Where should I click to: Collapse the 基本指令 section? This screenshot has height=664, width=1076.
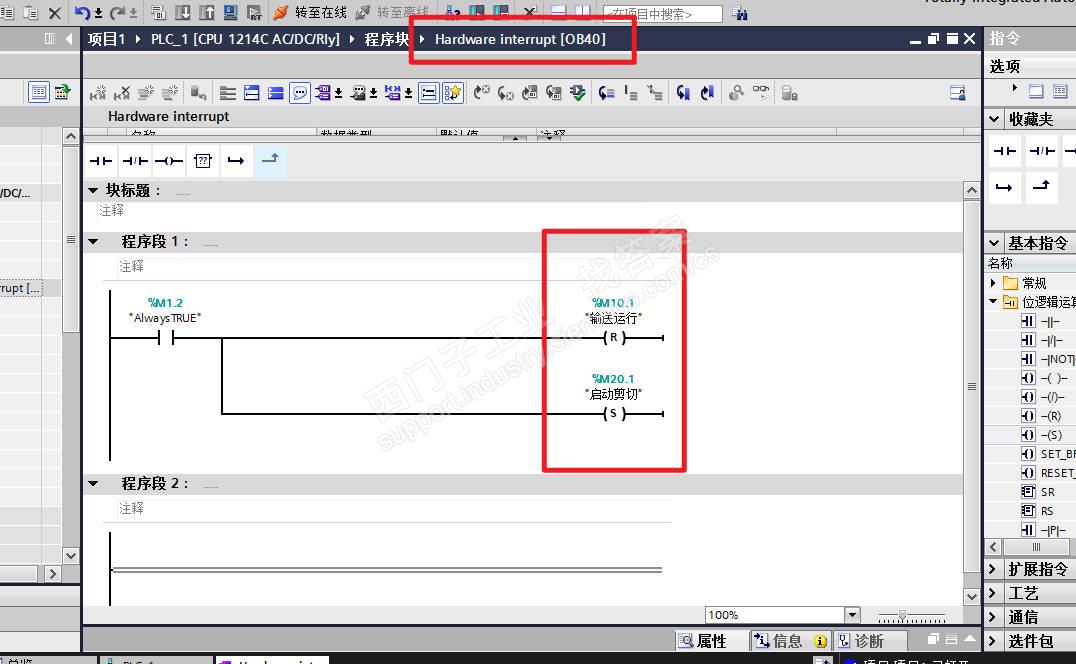[x=994, y=243]
